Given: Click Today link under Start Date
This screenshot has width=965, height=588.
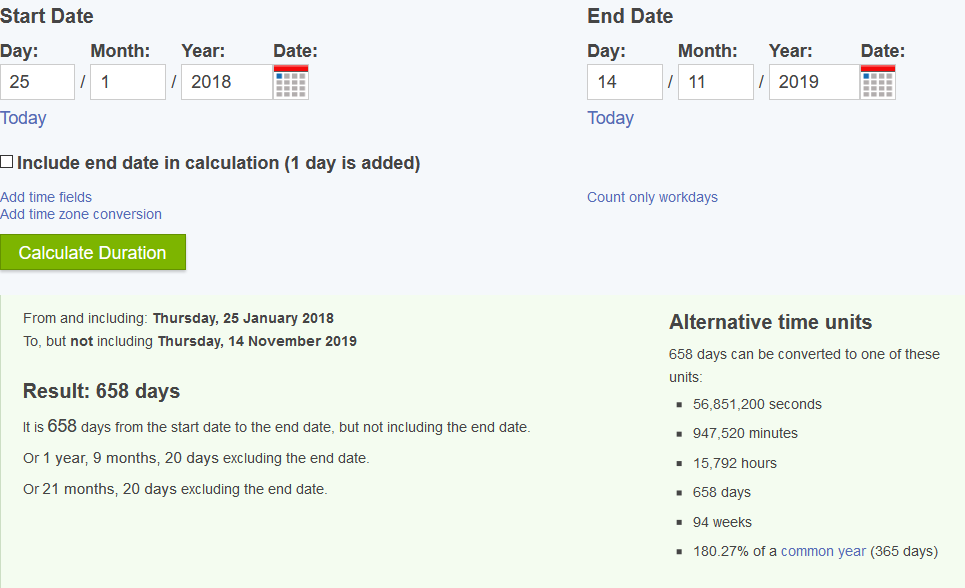Looking at the screenshot, I should tap(23, 118).
